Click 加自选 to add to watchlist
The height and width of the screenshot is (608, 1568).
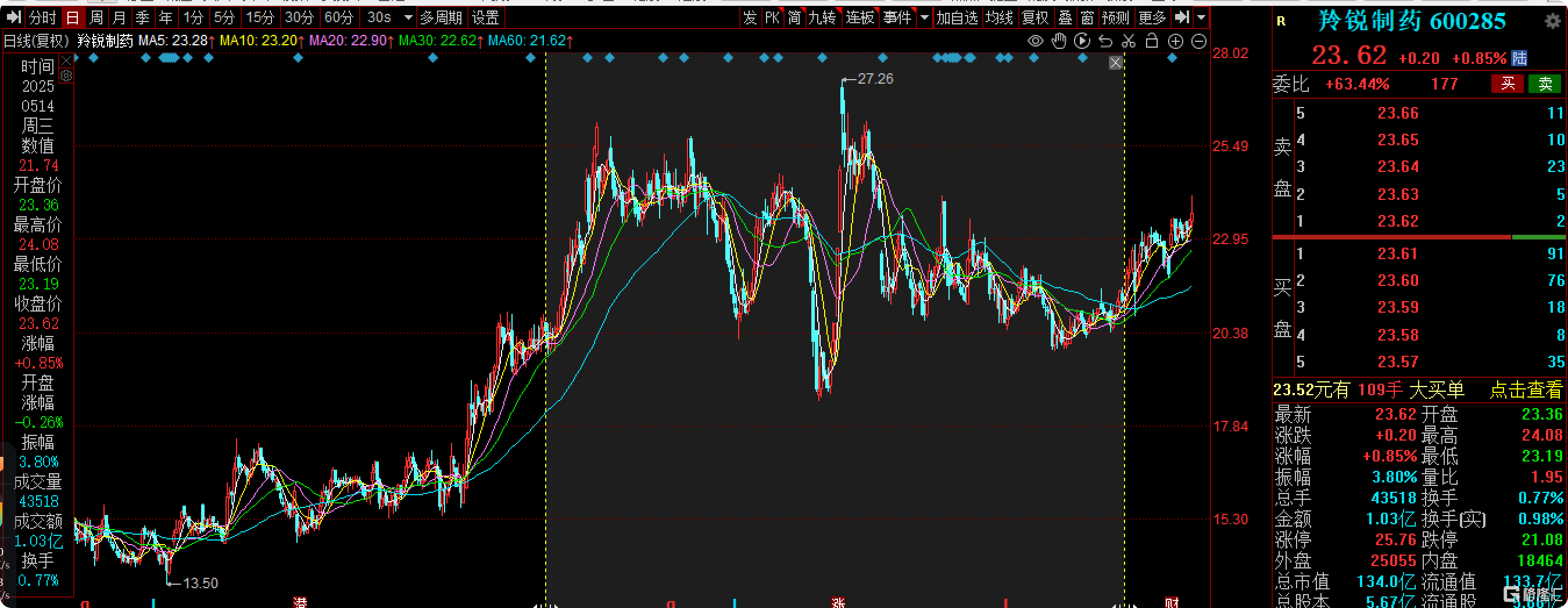[957, 17]
